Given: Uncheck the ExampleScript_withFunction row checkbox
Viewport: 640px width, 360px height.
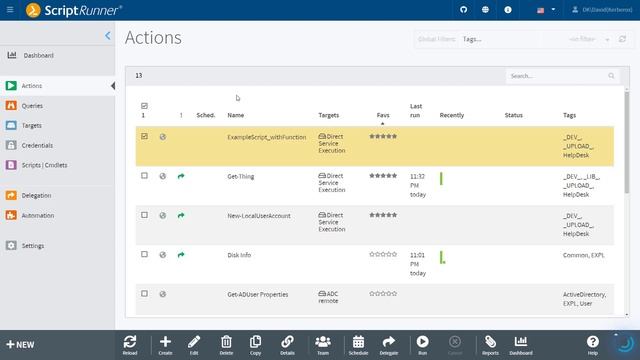Looking at the screenshot, I should [x=144, y=136].
